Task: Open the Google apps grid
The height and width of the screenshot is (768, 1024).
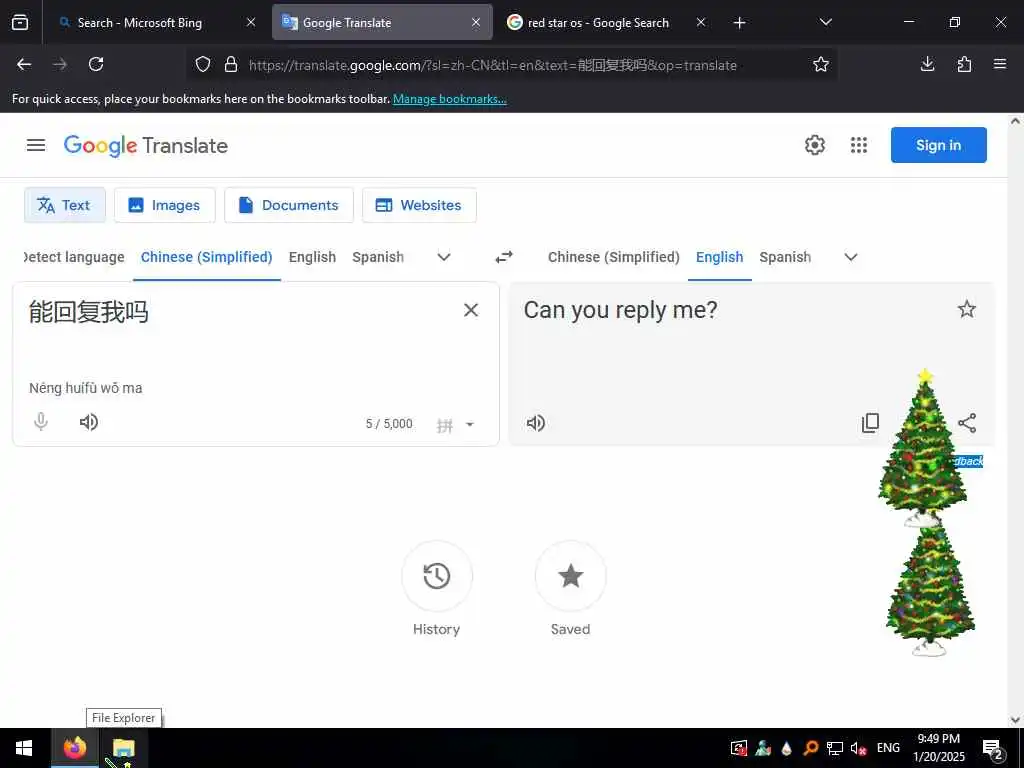Action: (859, 145)
